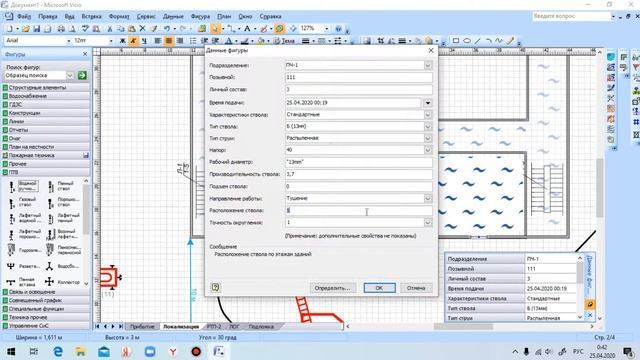Open the Подразделение dropdown
Viewport: 640px width, 360px height.
click(428, 65)
